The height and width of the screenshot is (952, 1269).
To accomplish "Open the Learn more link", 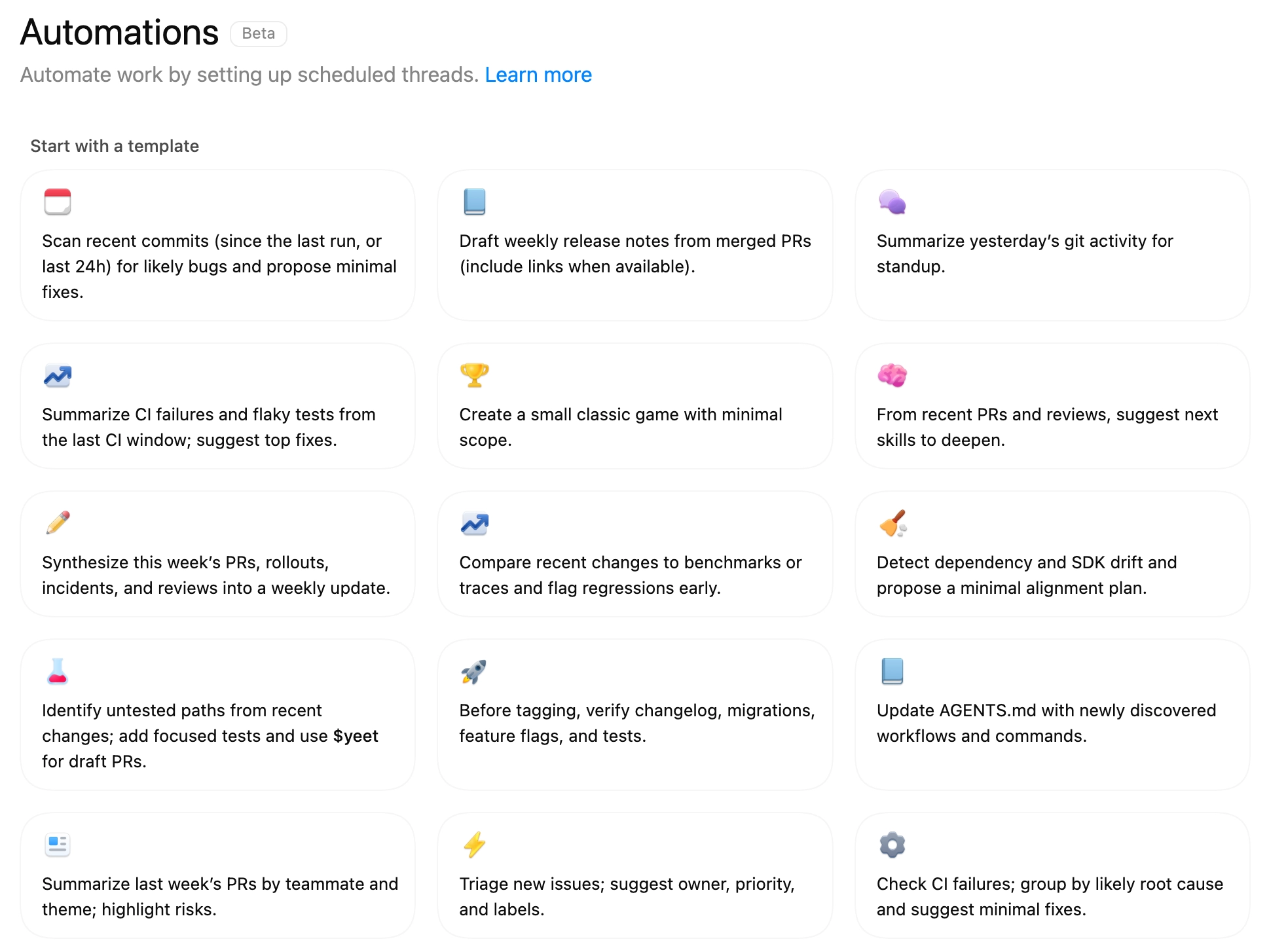I will tap(538, 75).
